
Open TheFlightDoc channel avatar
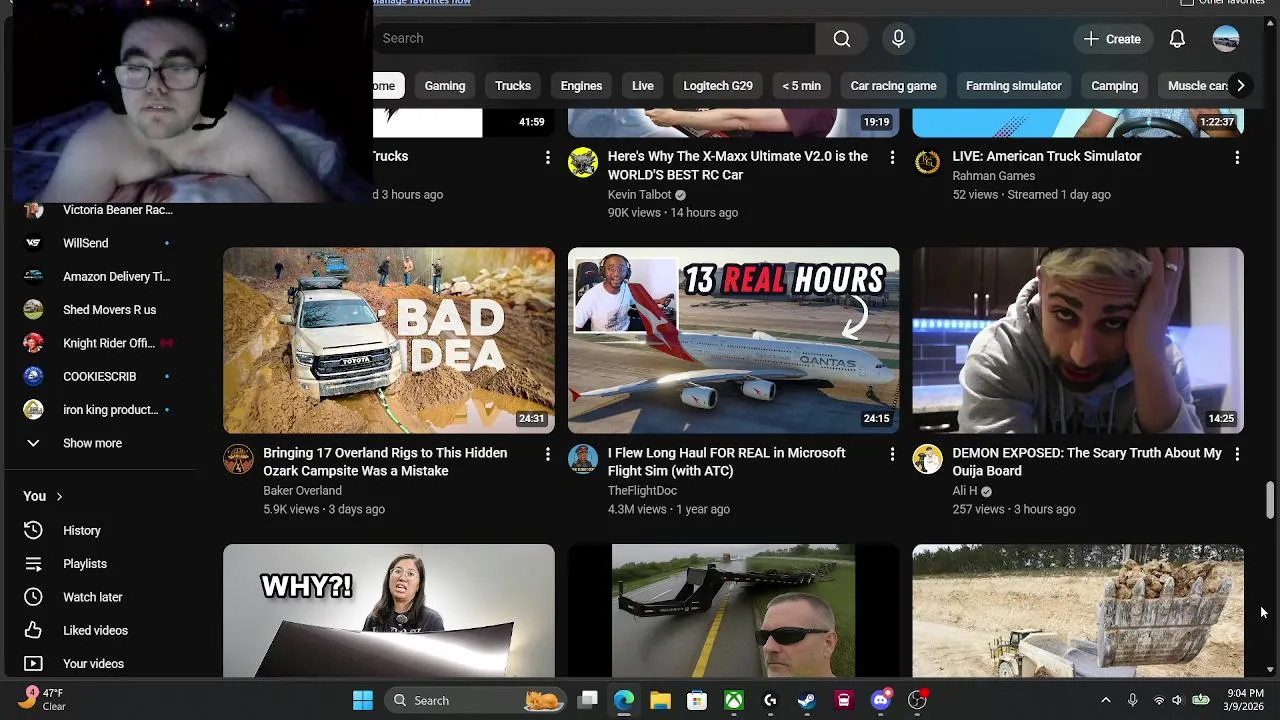tap(583, 459)
